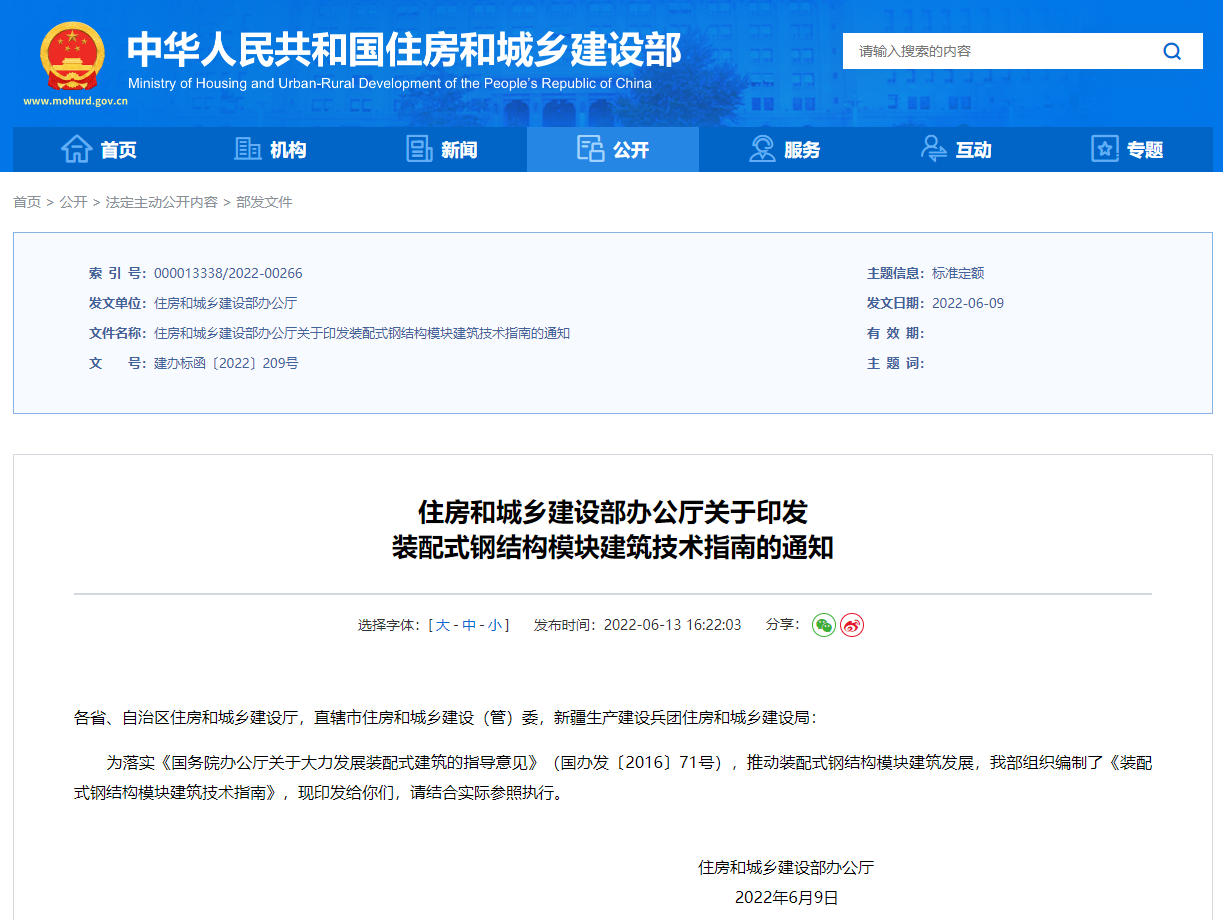This screenshot has height=920, width=1223.
Task: Click the 分享 label
Action: [783, 624]
